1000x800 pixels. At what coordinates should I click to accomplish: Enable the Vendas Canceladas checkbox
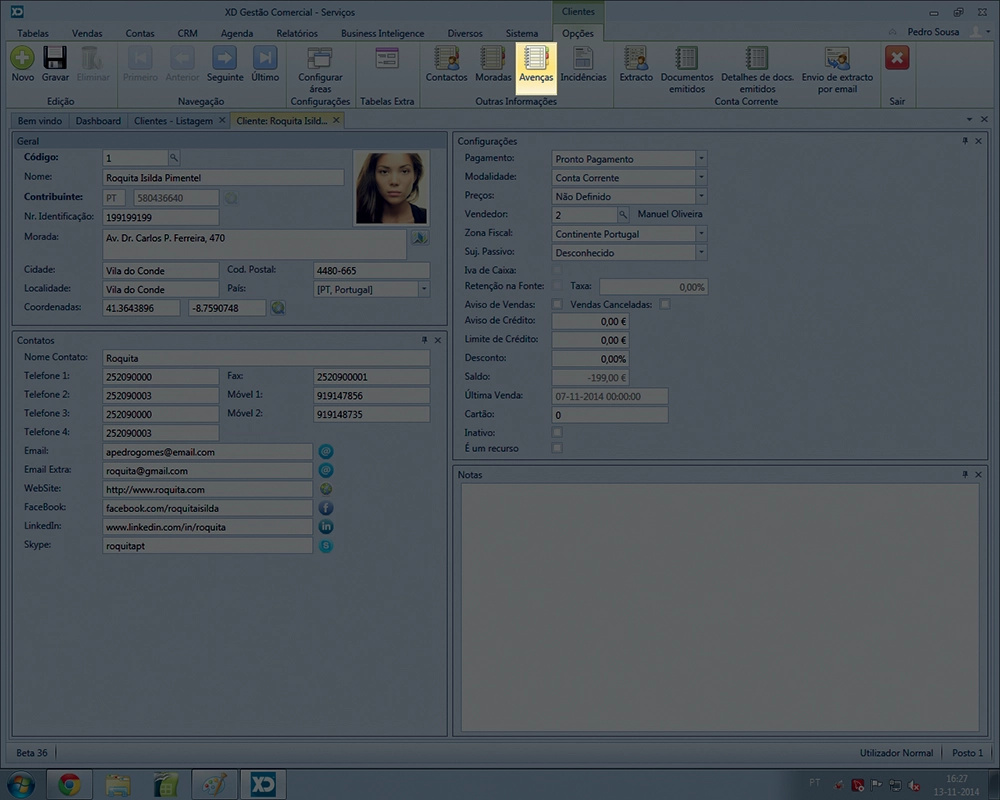[x=664, y=304]
